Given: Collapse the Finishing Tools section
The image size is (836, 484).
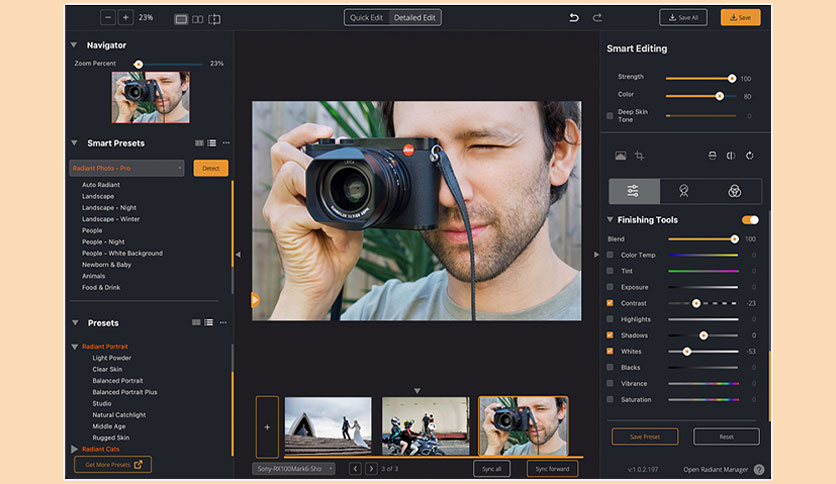Looking at the screenshot, I should tap(610, 220).
